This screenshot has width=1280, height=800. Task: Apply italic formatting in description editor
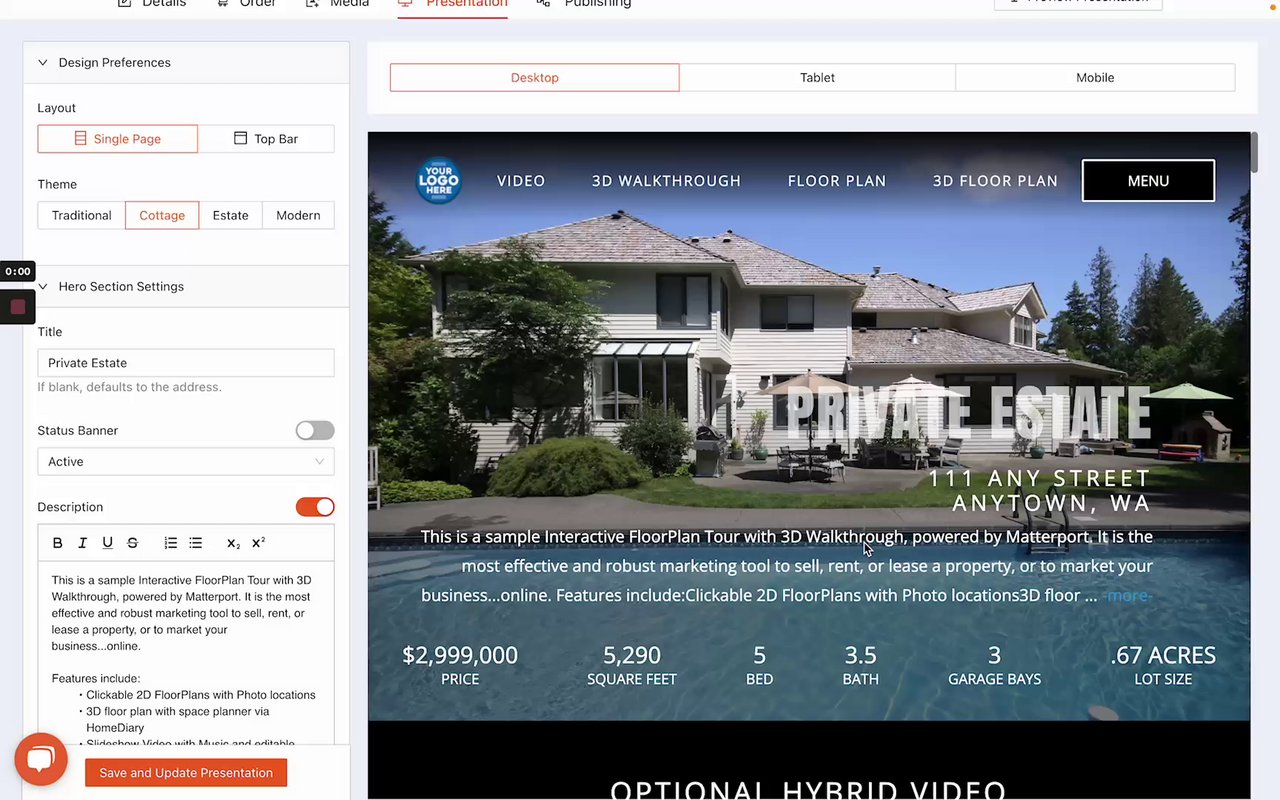tap(82, 543)
